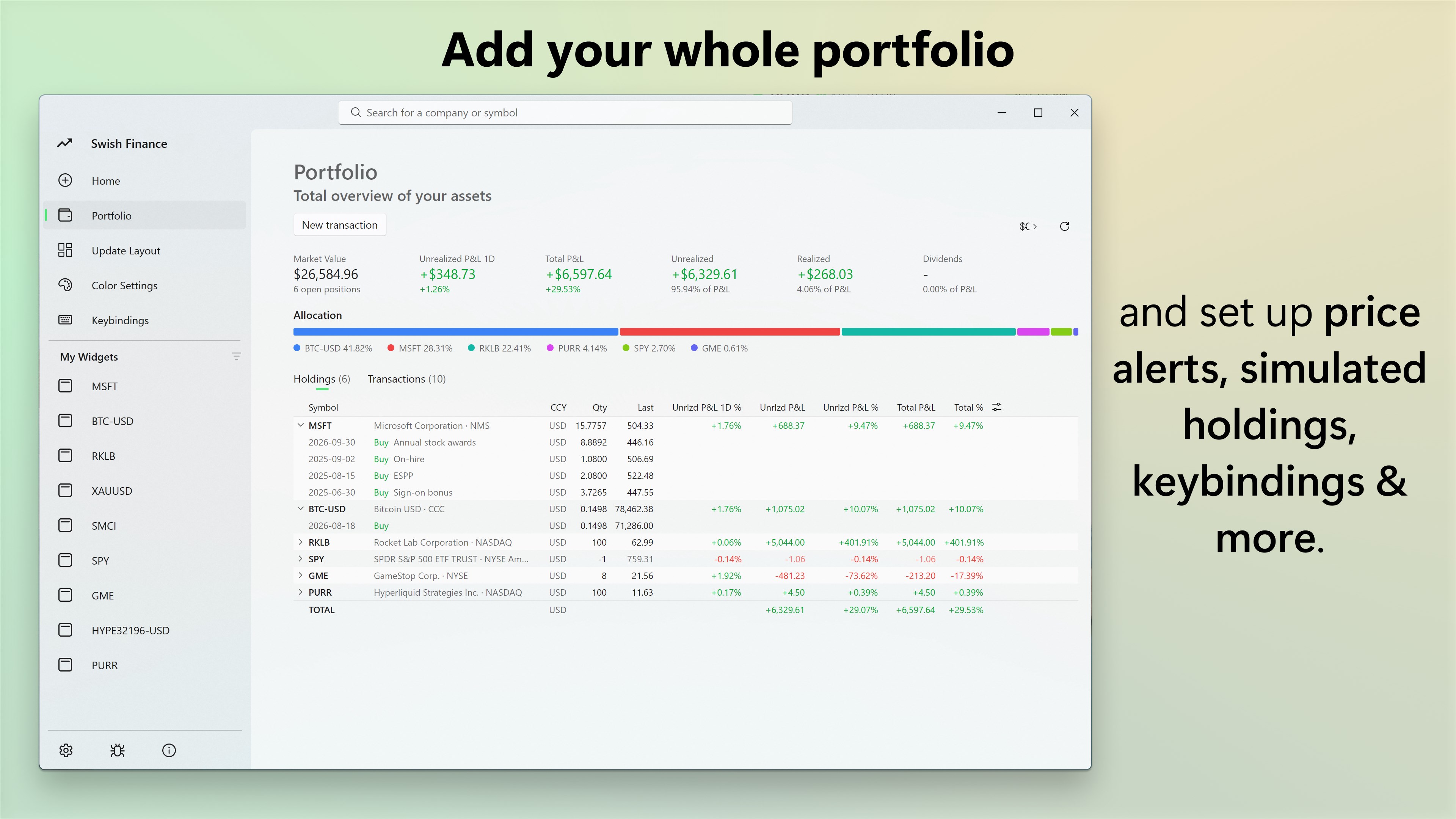Click the blue BTC-USD allocation bar segment
The width and height of the screenshot is (1456, 819).
[455, 332]
